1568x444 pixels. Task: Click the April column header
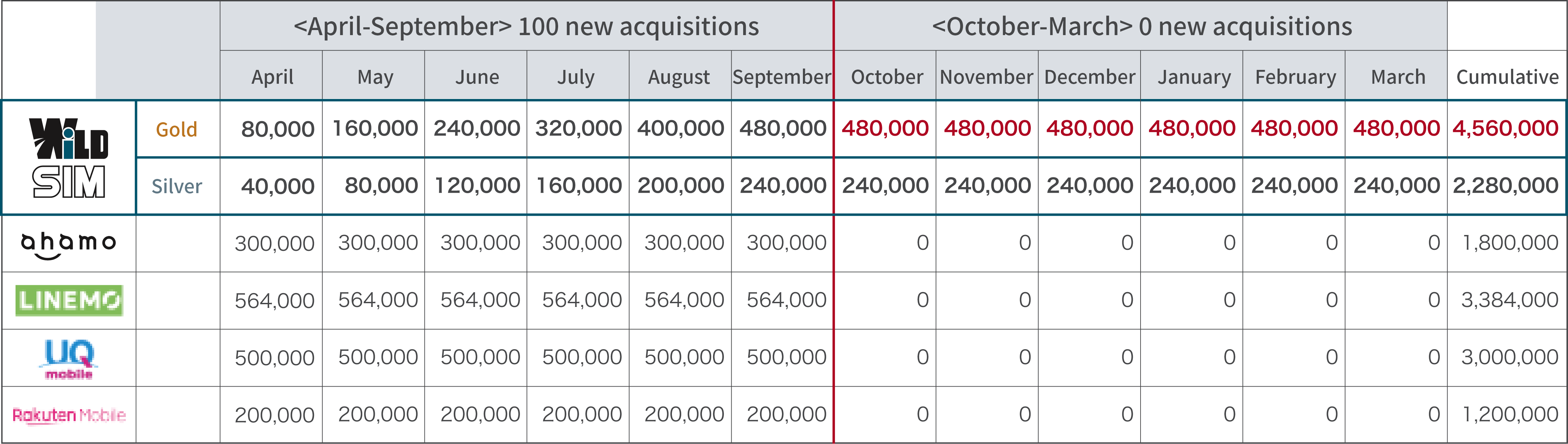[x=272, y=77]
